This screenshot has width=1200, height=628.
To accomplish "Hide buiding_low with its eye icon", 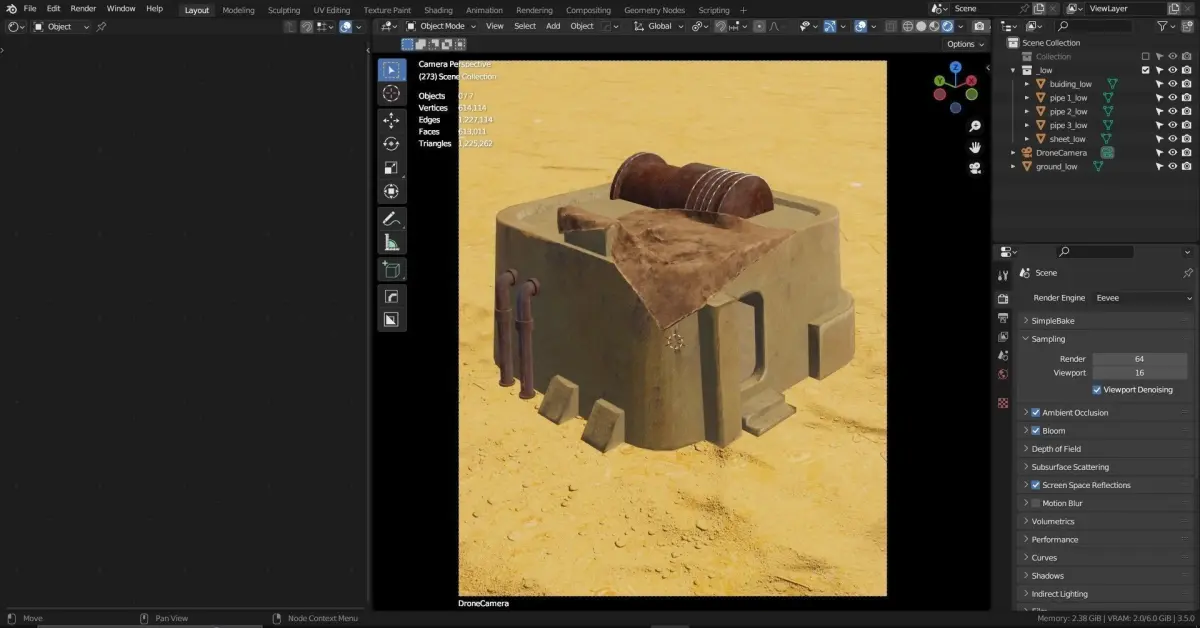I will pyautogui.click(x=1172, y=84).
